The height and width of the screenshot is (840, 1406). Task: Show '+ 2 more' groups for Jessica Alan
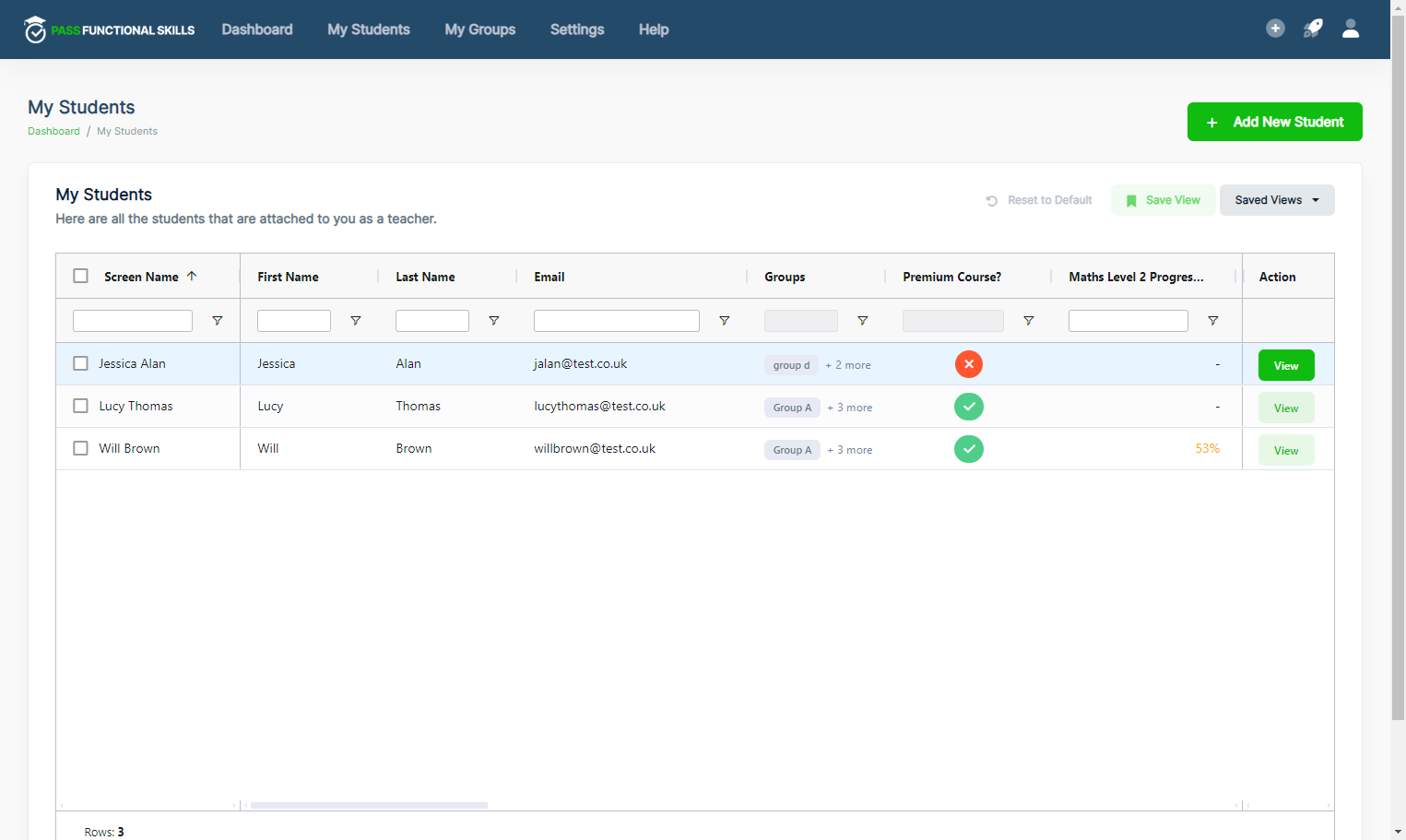point(848,365)
